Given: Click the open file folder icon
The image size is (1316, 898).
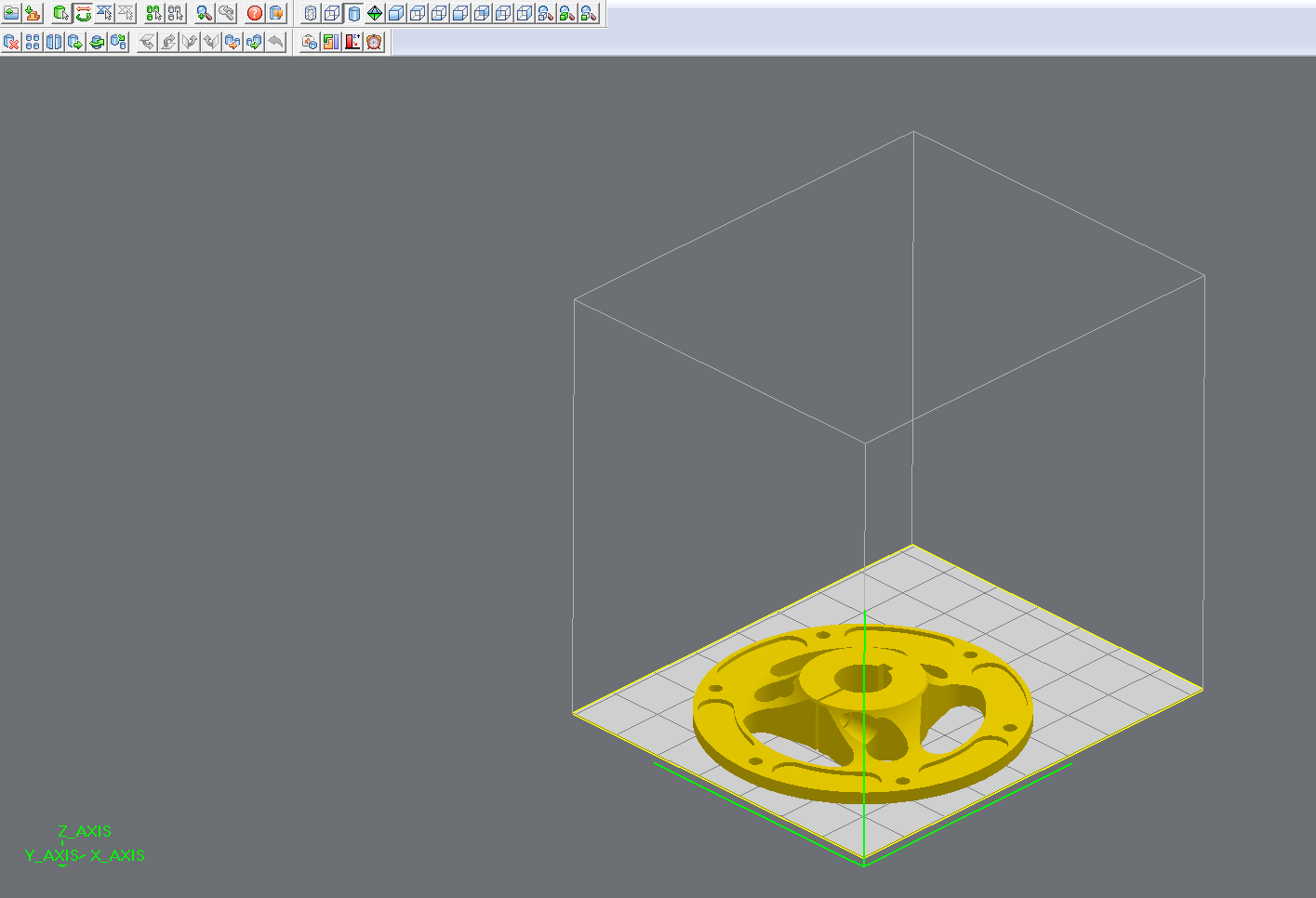Looking at the screenshot, I should click(x=11, y=14).
